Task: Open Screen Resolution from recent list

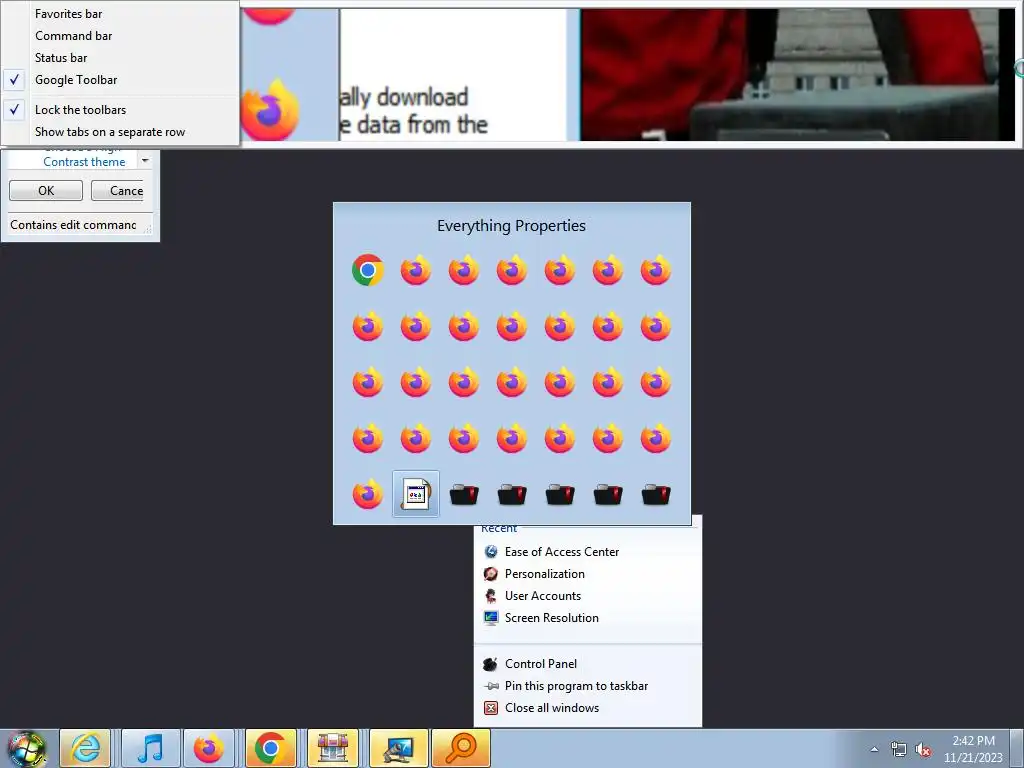Action: click(x=588, y=618)
